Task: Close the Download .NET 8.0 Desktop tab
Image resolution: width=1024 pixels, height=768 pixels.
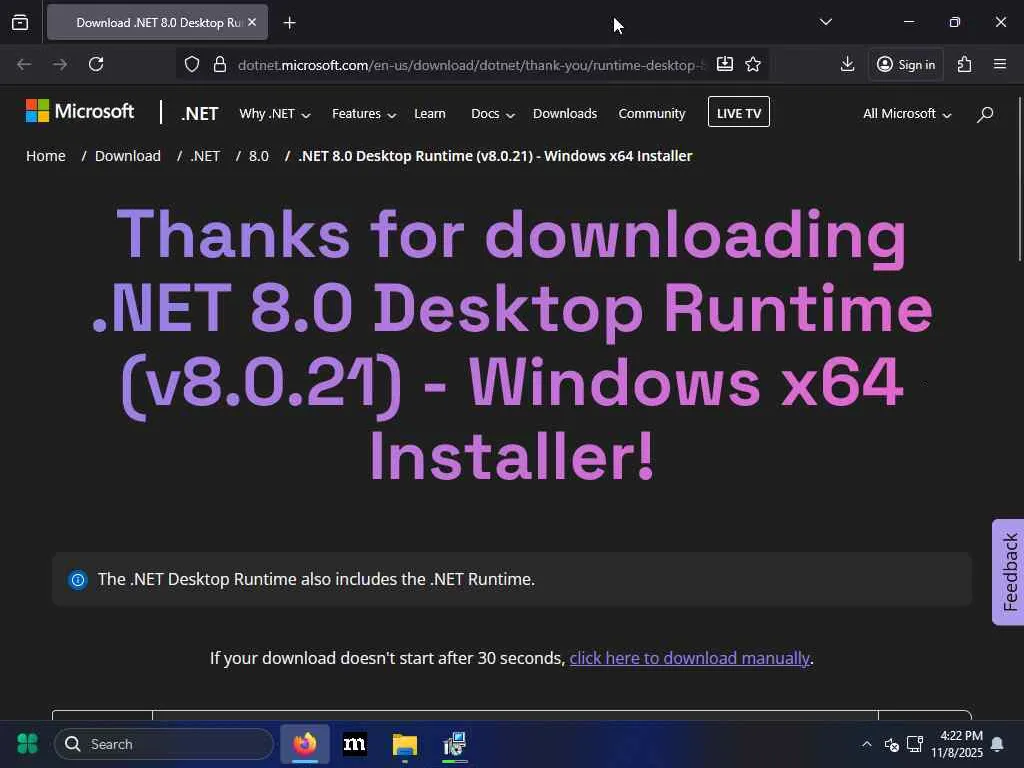Action: pyautogui.click(x=252, y=22)
